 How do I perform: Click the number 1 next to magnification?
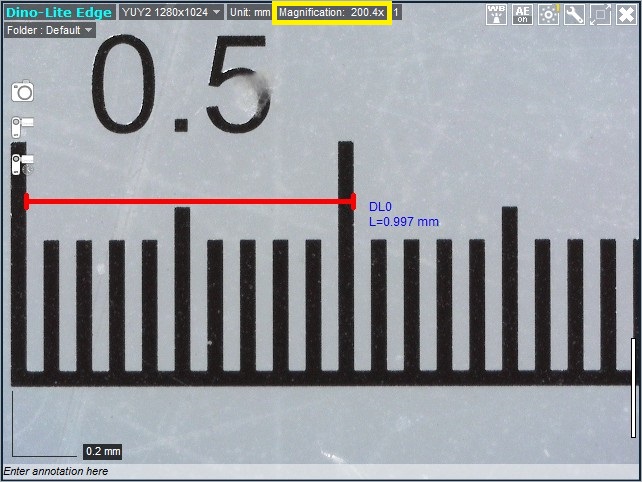pyautogui.click(x=396, y=12)
